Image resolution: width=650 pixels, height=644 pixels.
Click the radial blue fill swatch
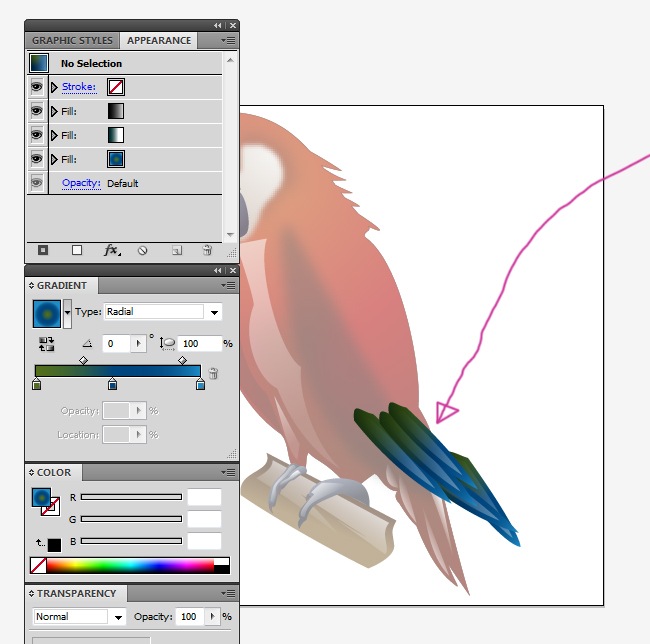click(116, 159)
